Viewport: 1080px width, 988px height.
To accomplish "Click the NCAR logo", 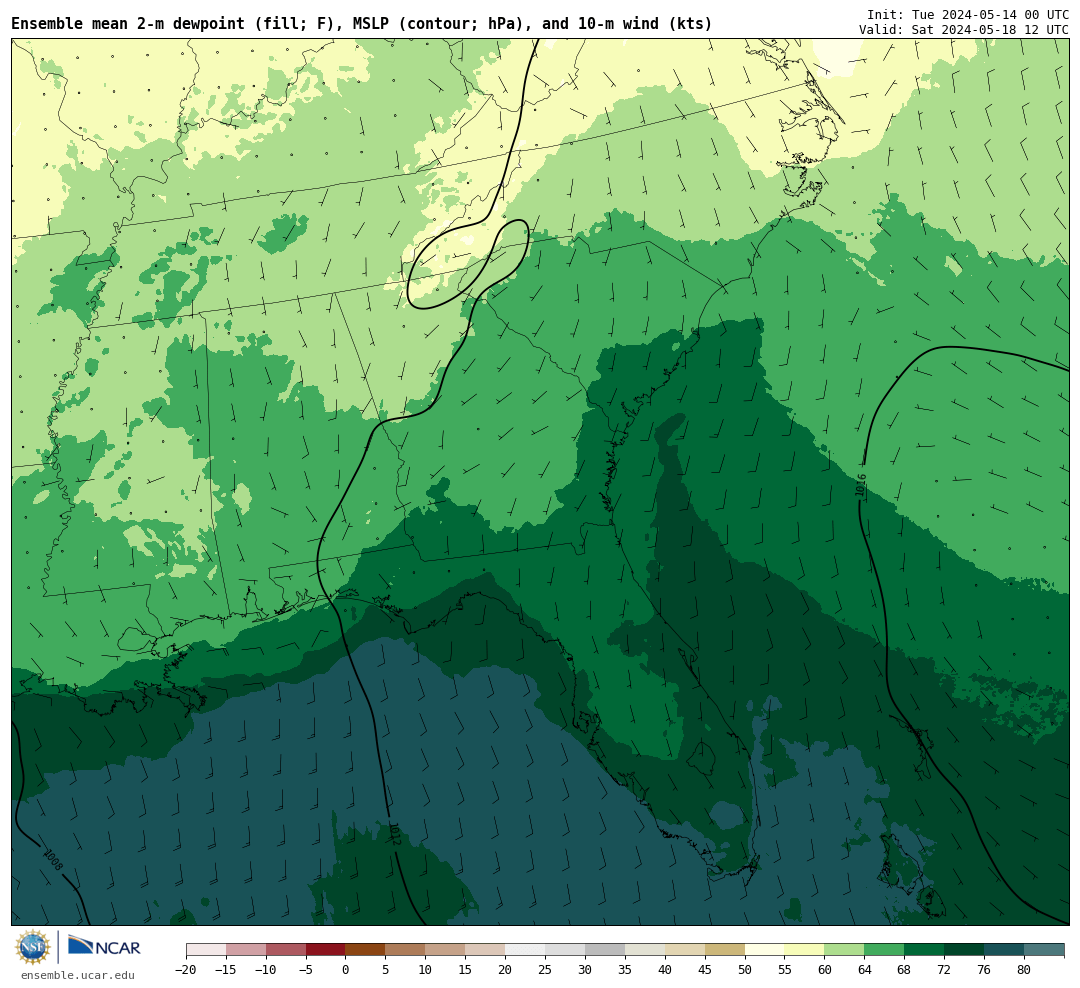I will coord(104,945).
